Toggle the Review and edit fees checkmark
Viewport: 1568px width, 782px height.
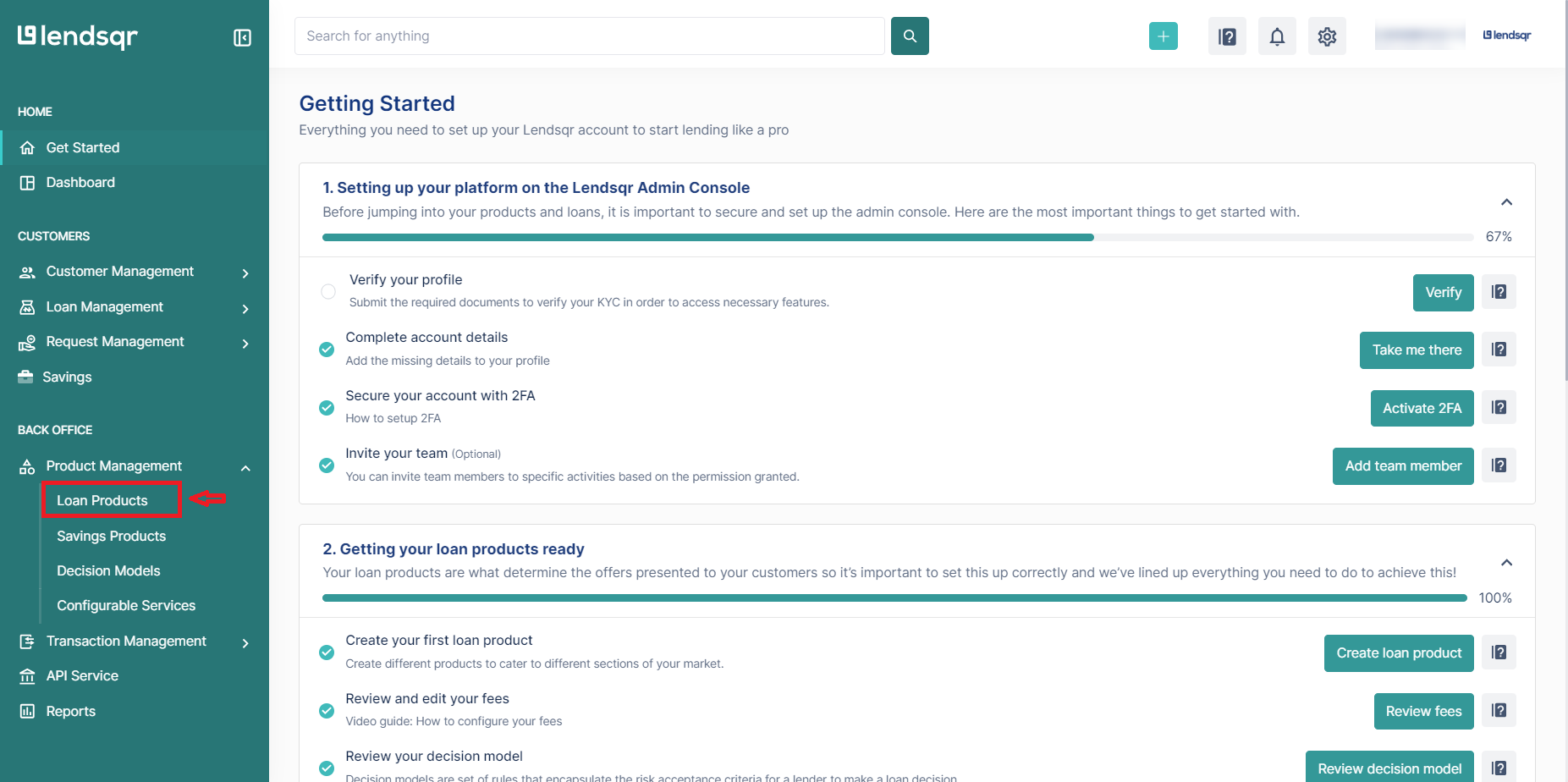[327, 711]
